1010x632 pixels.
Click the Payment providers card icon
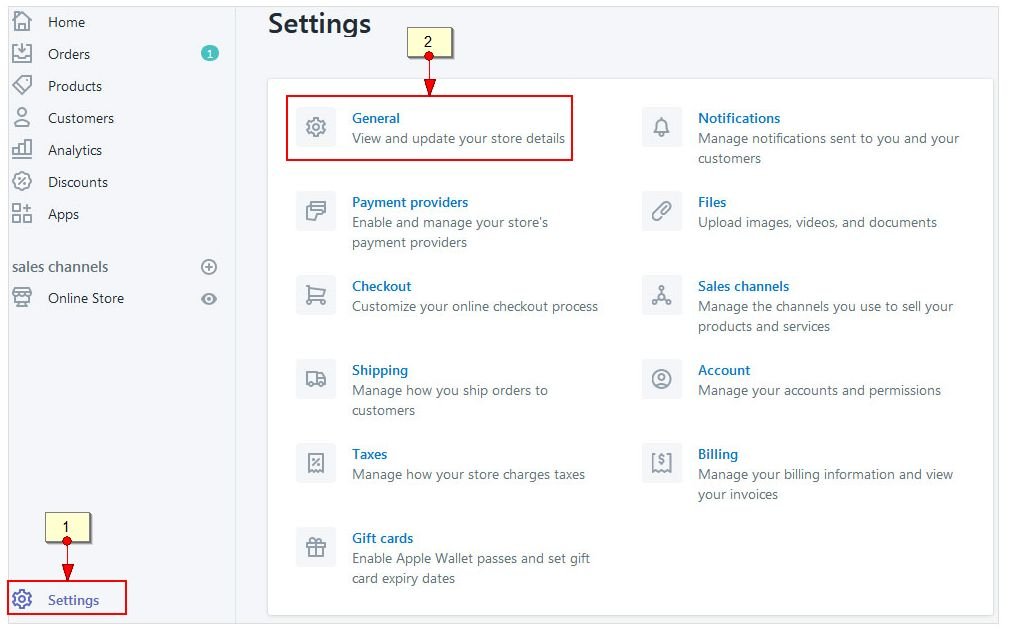pyautogui.click(x=316, y=211)
